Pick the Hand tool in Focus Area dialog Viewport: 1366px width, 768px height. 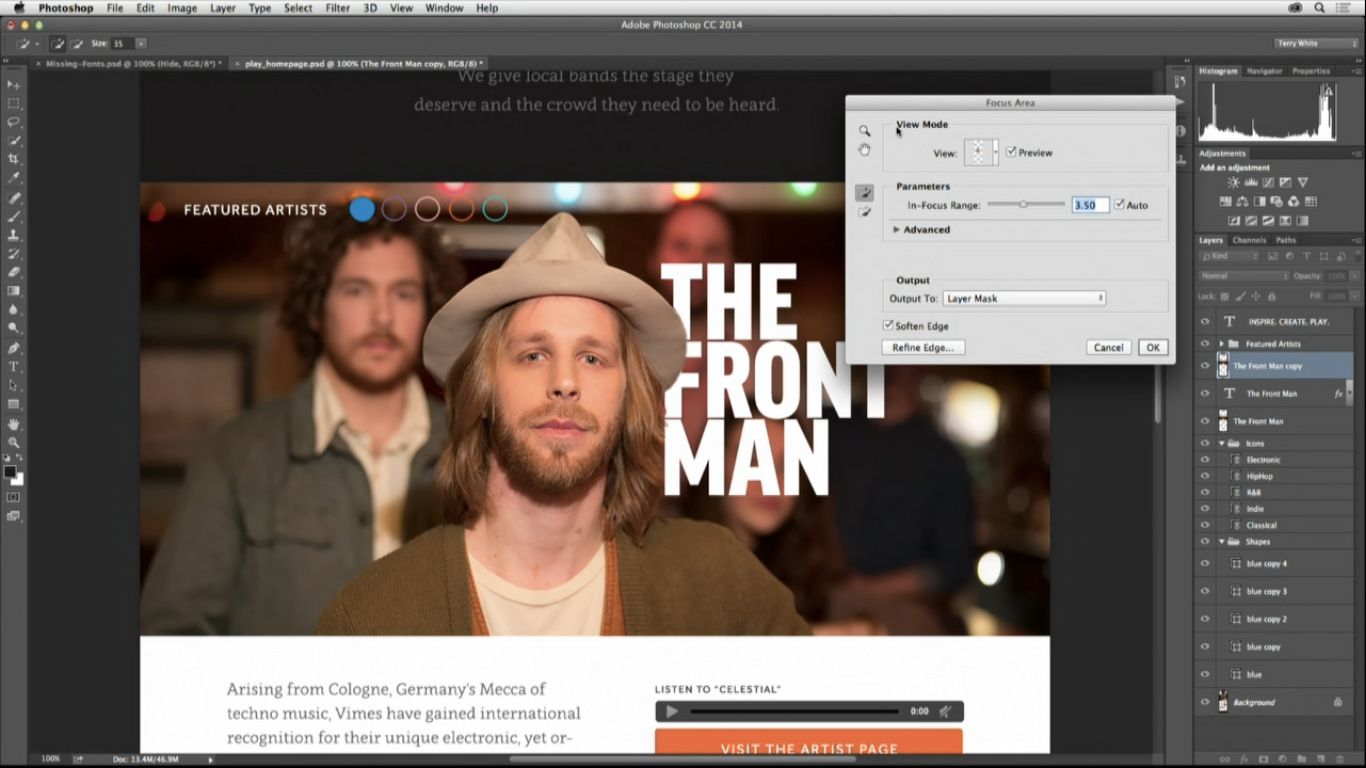[x=865, y=150]
